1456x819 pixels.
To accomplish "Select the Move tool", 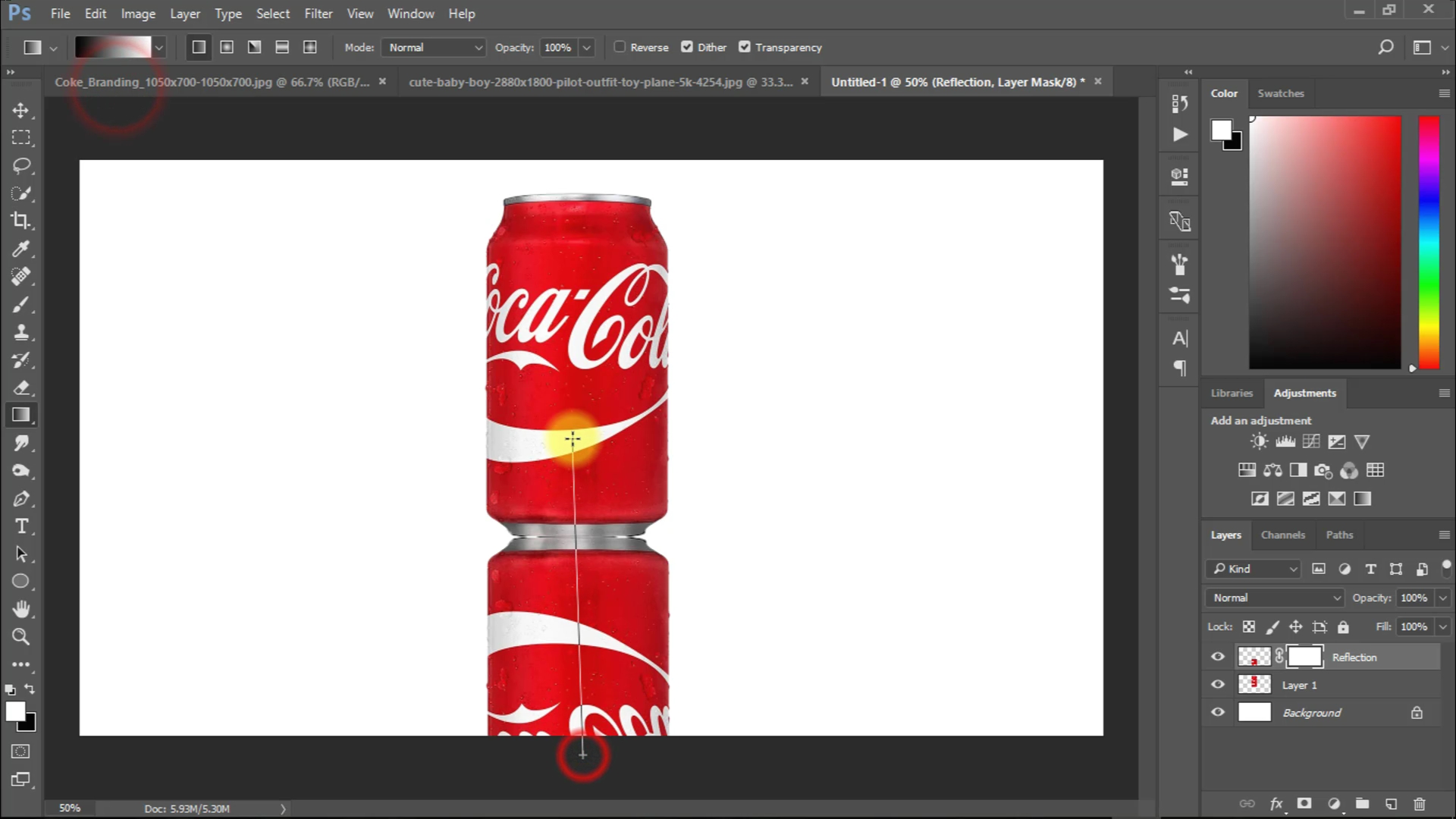I will pyautogui.click(x=20, y=111).
